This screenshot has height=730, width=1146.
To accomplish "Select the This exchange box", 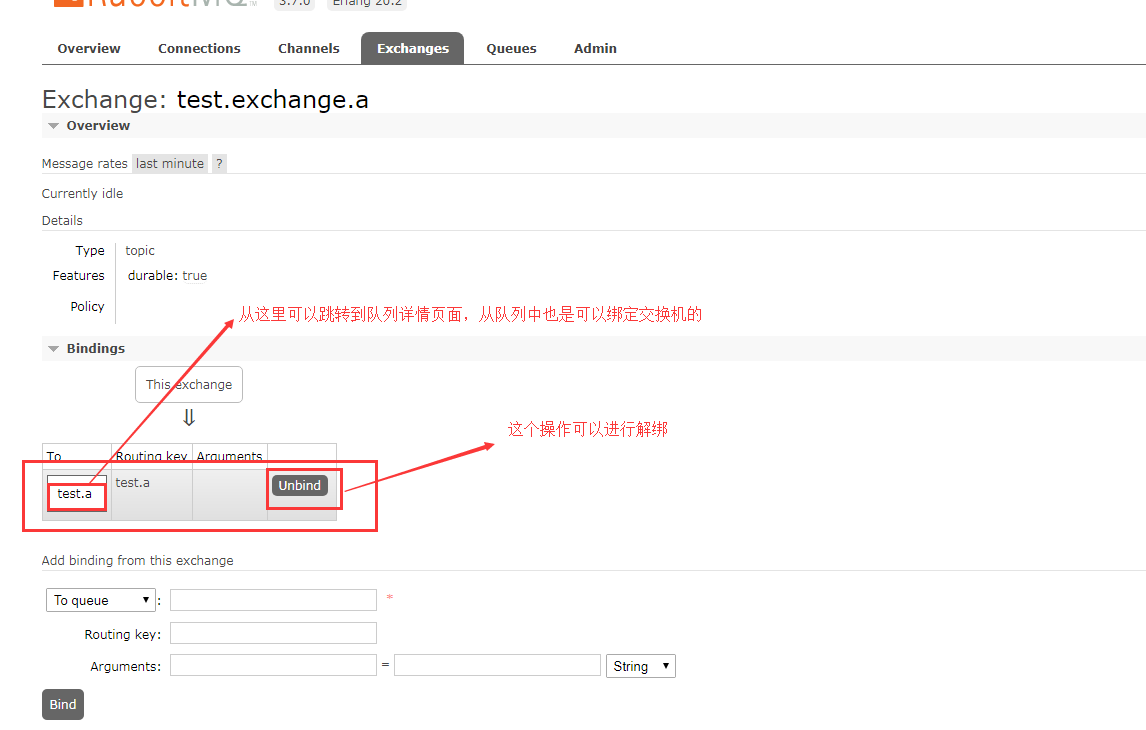I will click(189, 384).
